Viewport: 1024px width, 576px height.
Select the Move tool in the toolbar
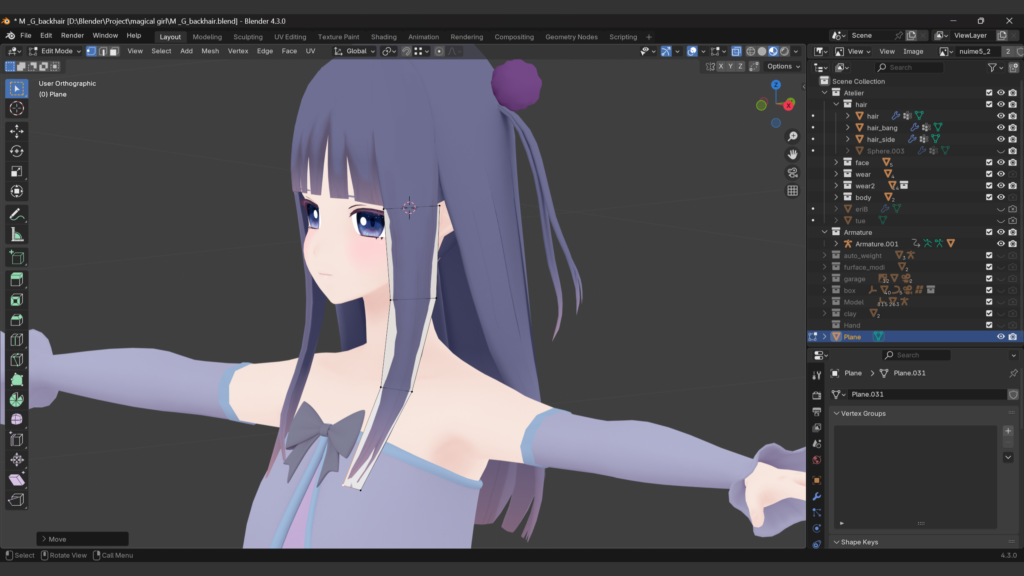[x=17, y=130]
